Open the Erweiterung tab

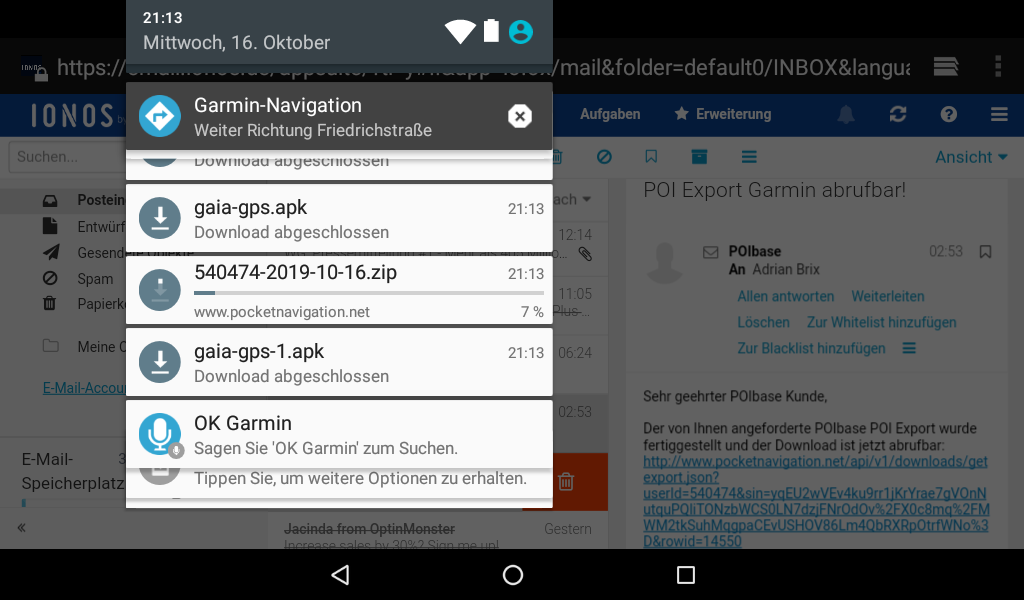[x=723, y=114]
